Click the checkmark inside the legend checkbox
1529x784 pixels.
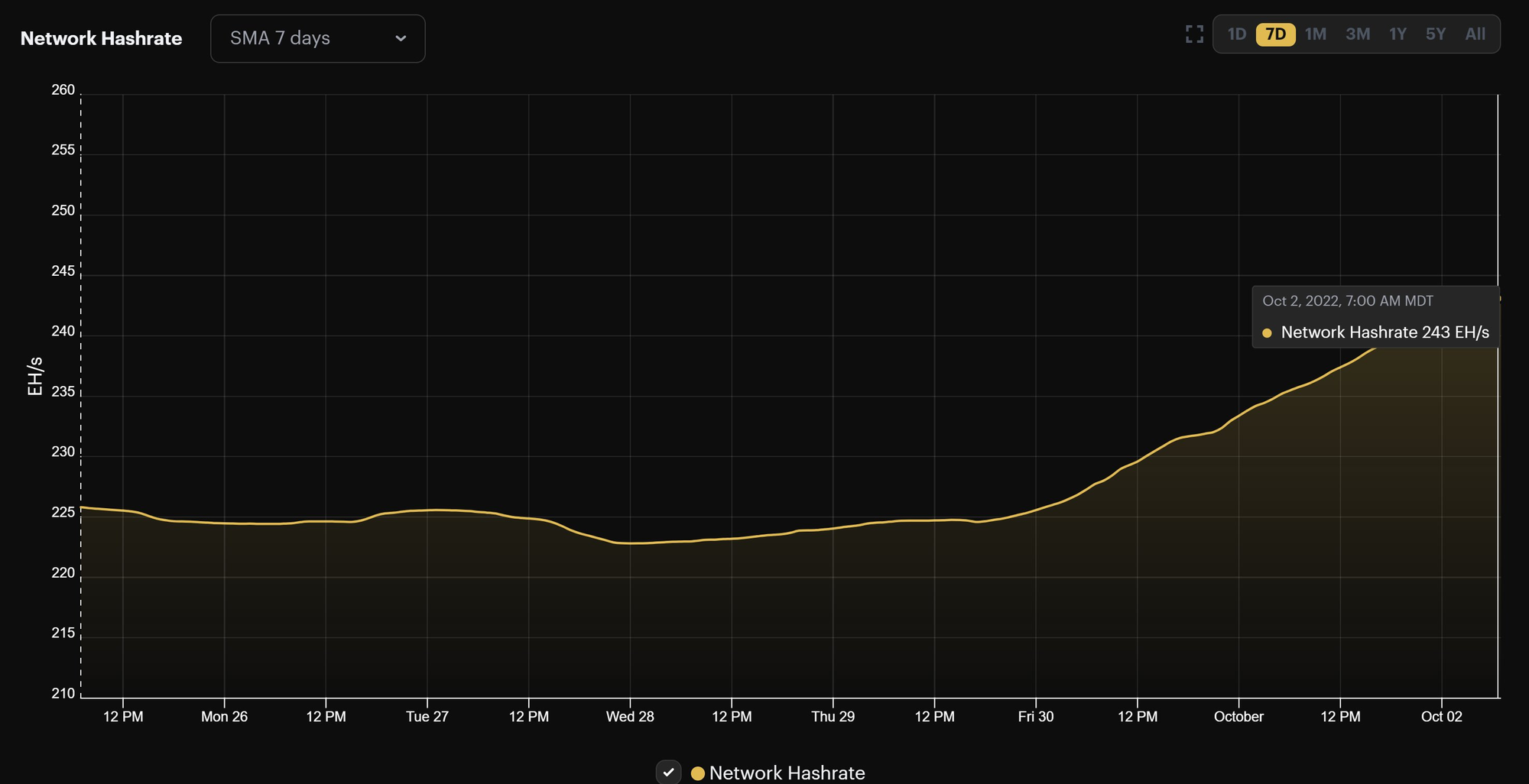click(668, 773)
